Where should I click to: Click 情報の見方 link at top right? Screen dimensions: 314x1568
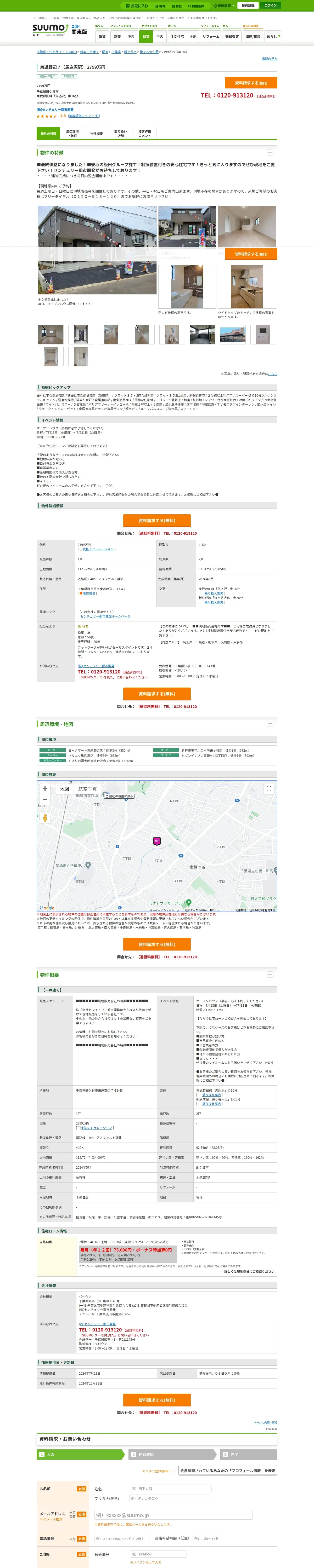(270, 59)
